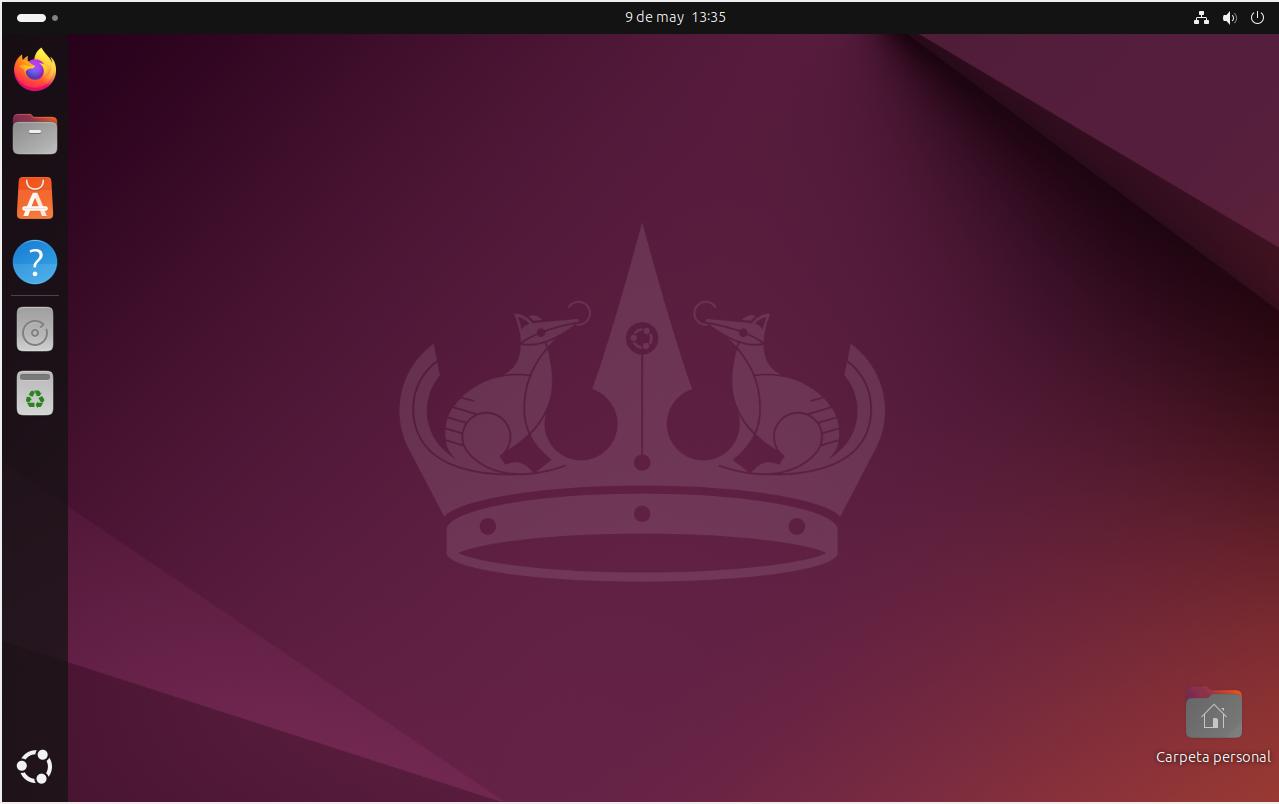Click empty top bar area left of date
Viewport: 1279px width, 804px height.
350,17
